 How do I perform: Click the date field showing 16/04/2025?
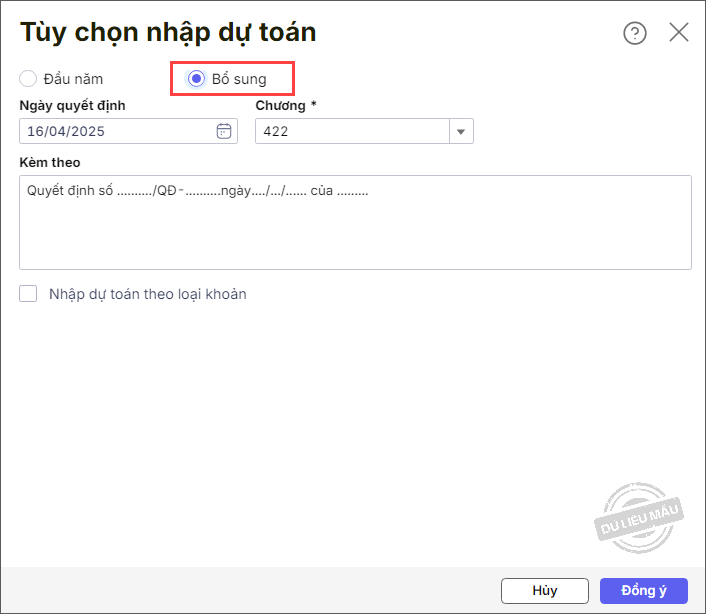coord(128,131)
